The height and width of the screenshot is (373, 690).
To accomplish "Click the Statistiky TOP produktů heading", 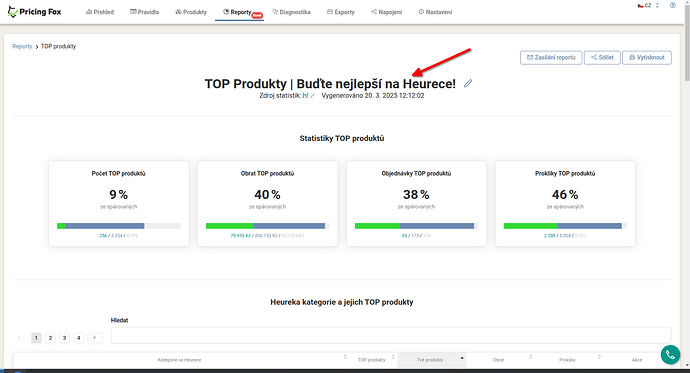I will point(342,139).
